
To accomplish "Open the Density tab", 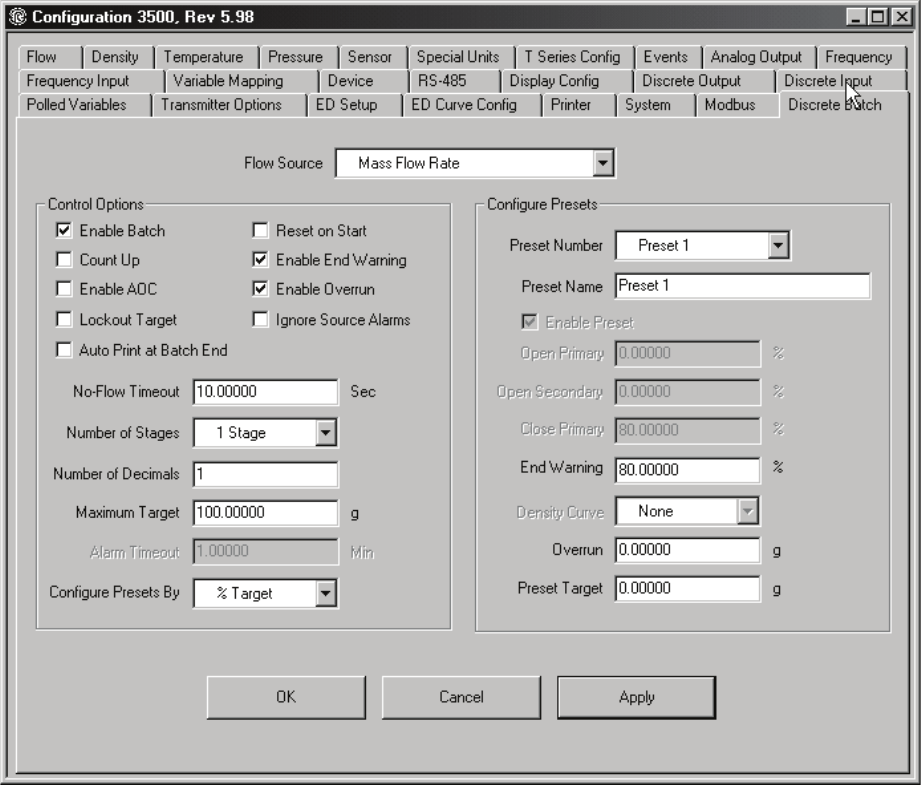I will [117, 57].
